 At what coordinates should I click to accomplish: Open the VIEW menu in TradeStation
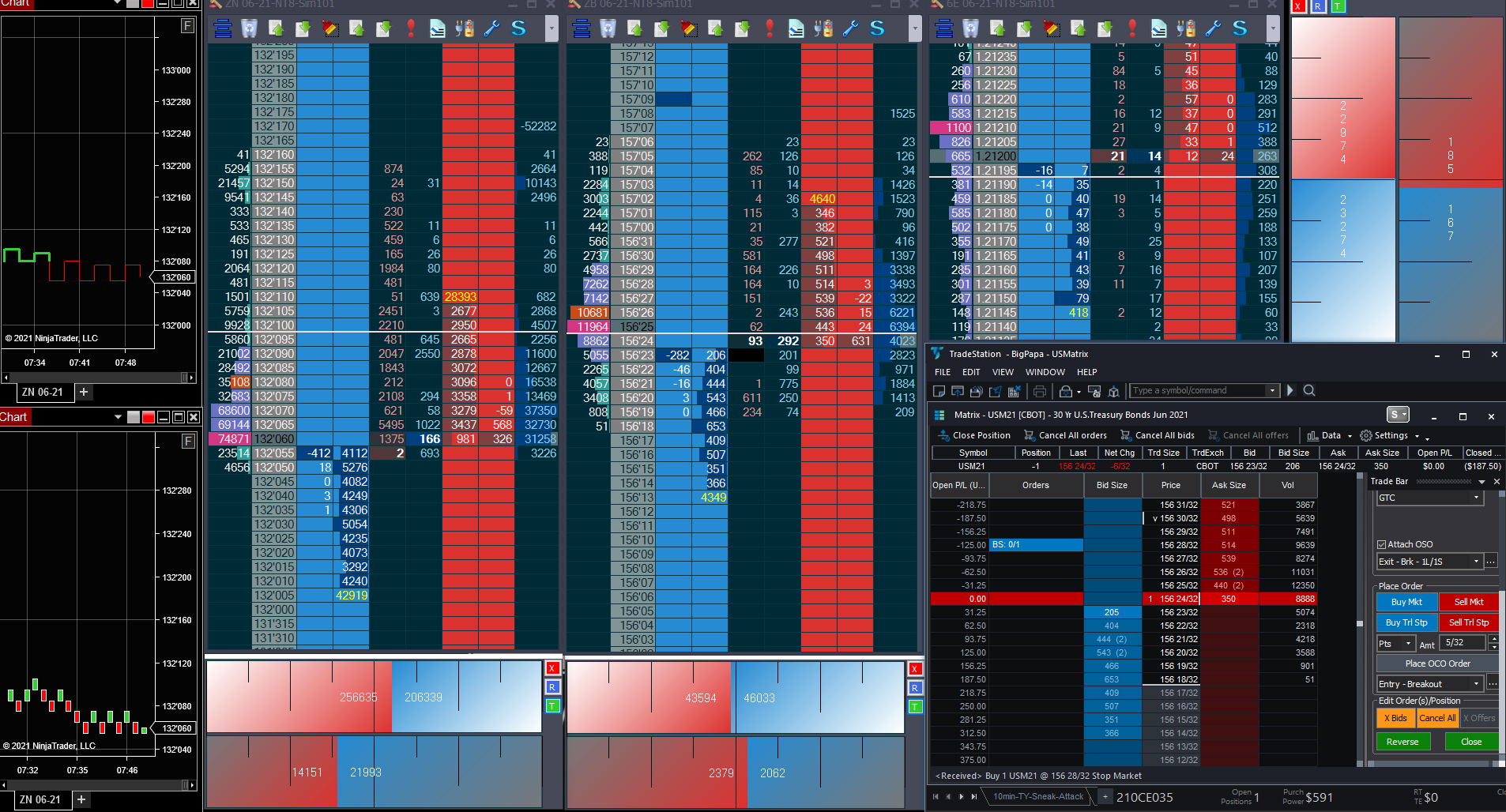click(x=1003, y=372)
